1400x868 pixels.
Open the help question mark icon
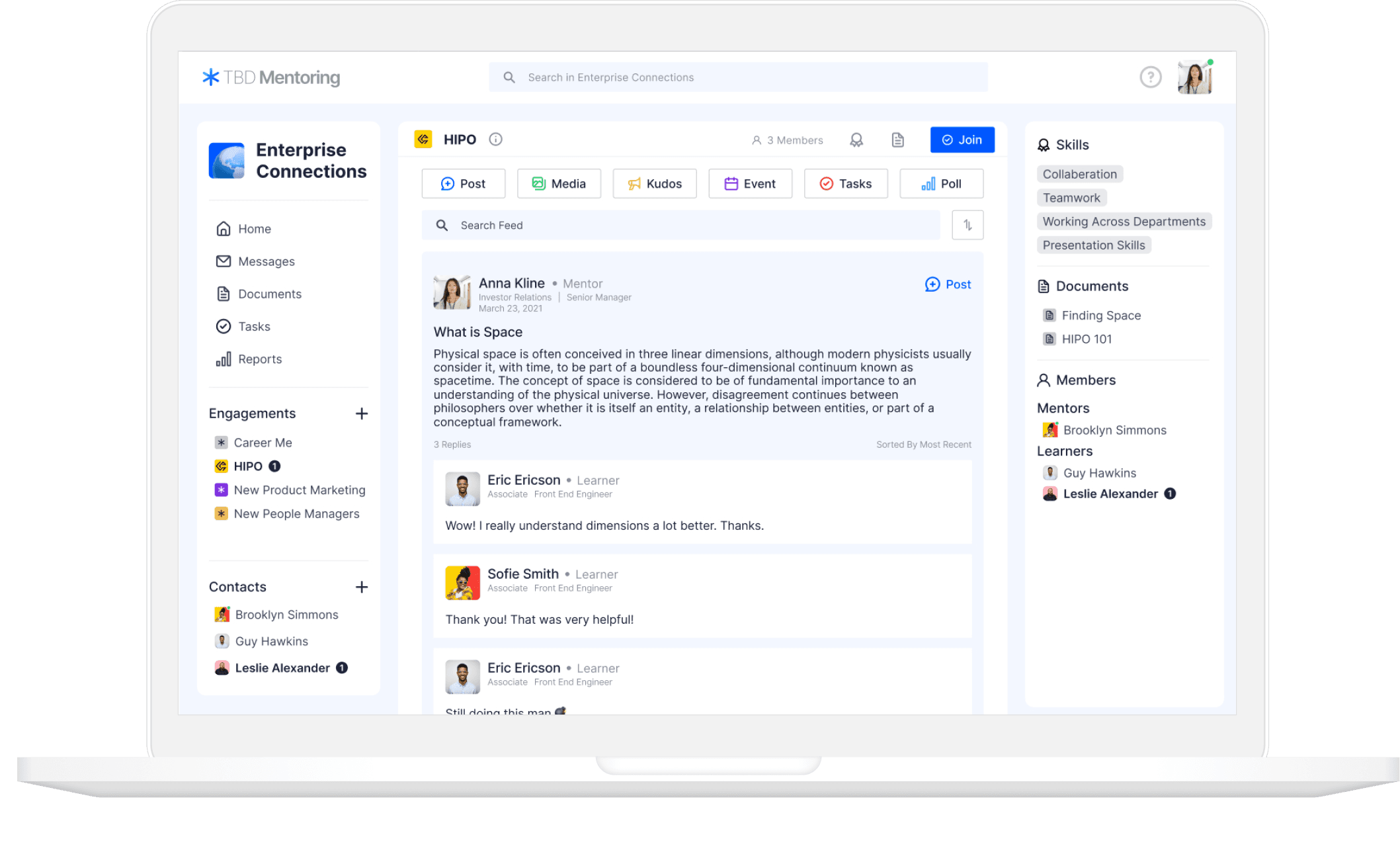tap(1150, 77)
